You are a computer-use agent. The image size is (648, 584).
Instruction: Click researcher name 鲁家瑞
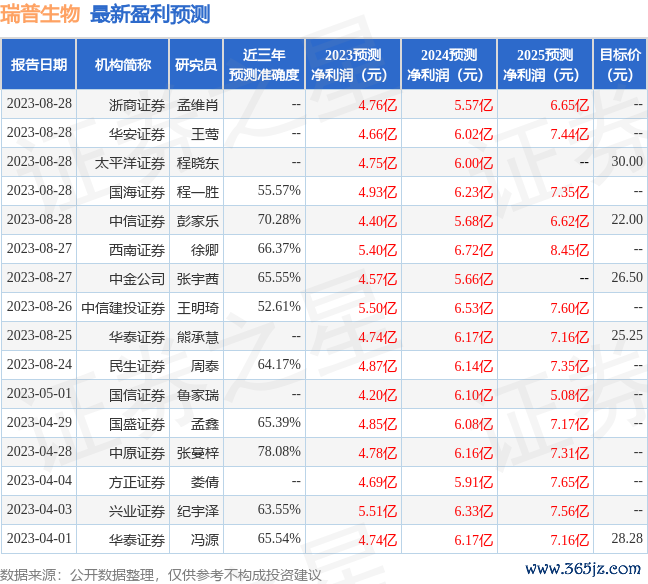[x=198, y=395]
